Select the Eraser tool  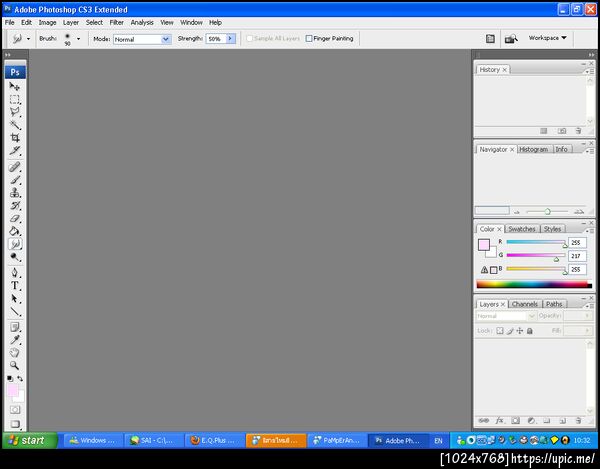[15, 218]
